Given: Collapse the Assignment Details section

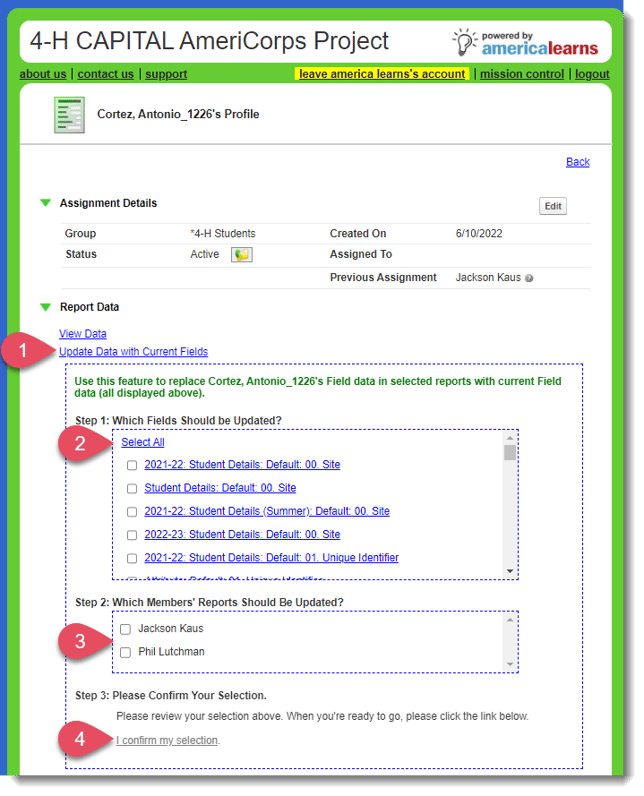Looking at the screenshot, I should point(45,203).
